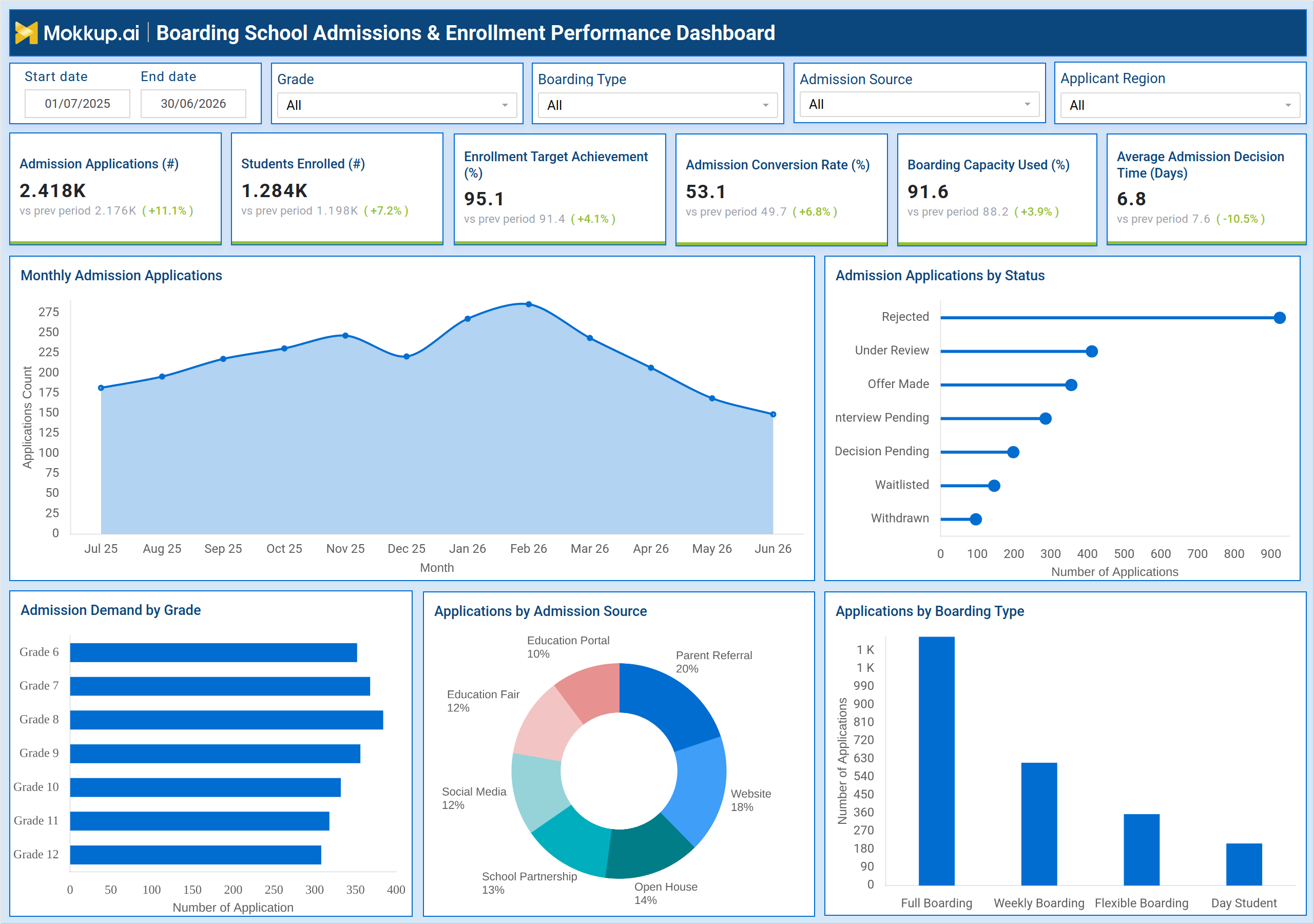Expand the Admission Source dropdown
Screen dimensions: 1314x924
(919, 104)
